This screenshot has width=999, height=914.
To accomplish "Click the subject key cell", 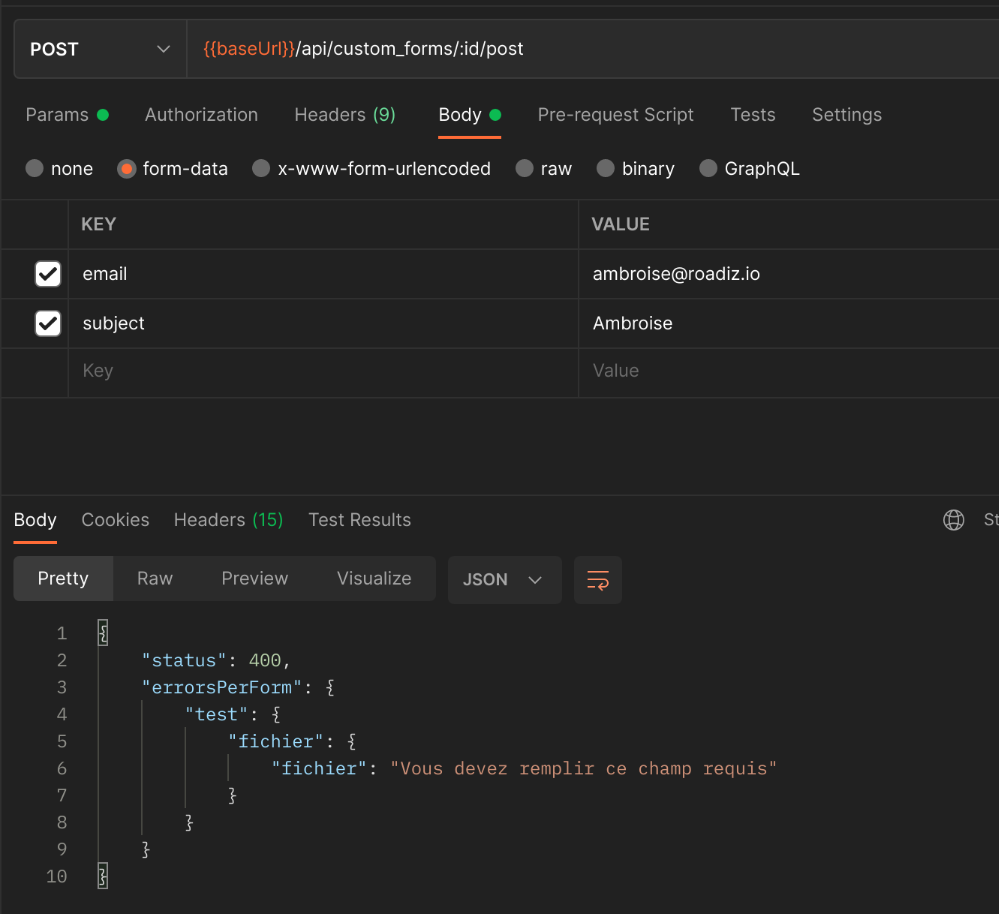I will tap(323, 324).
